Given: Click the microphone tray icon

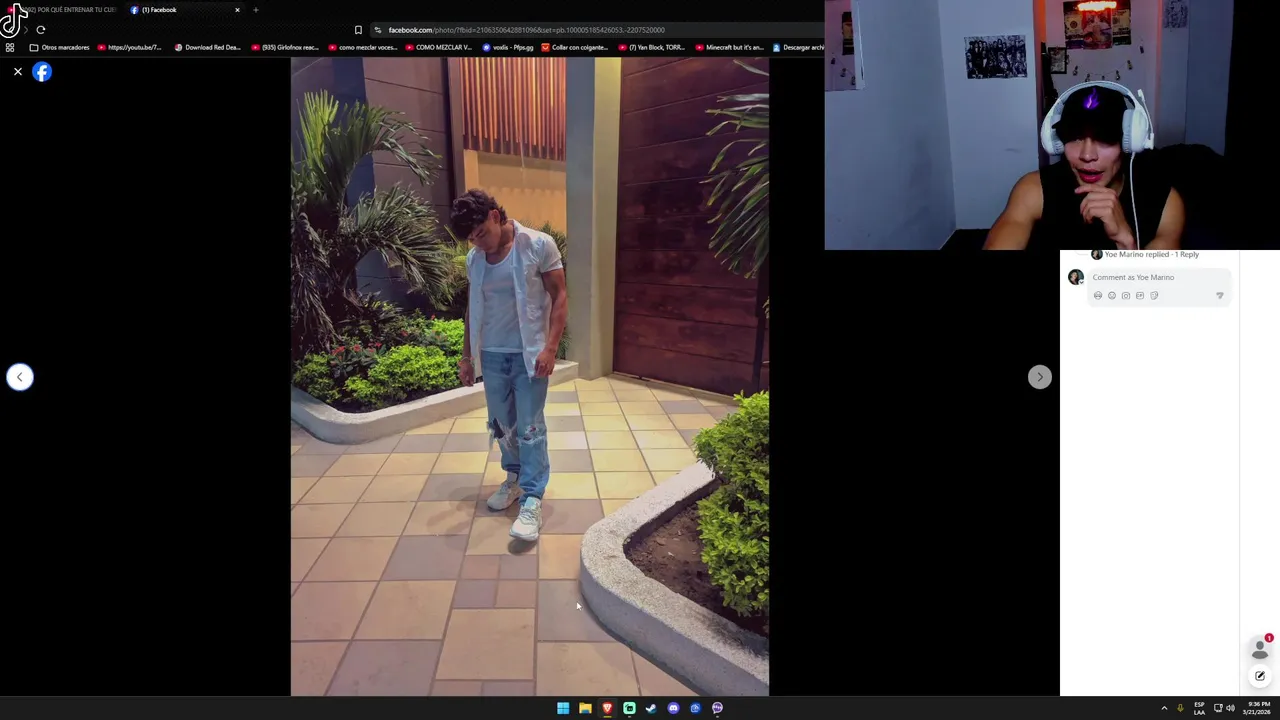Looking at the screenshot, I should pos(1180,708).
